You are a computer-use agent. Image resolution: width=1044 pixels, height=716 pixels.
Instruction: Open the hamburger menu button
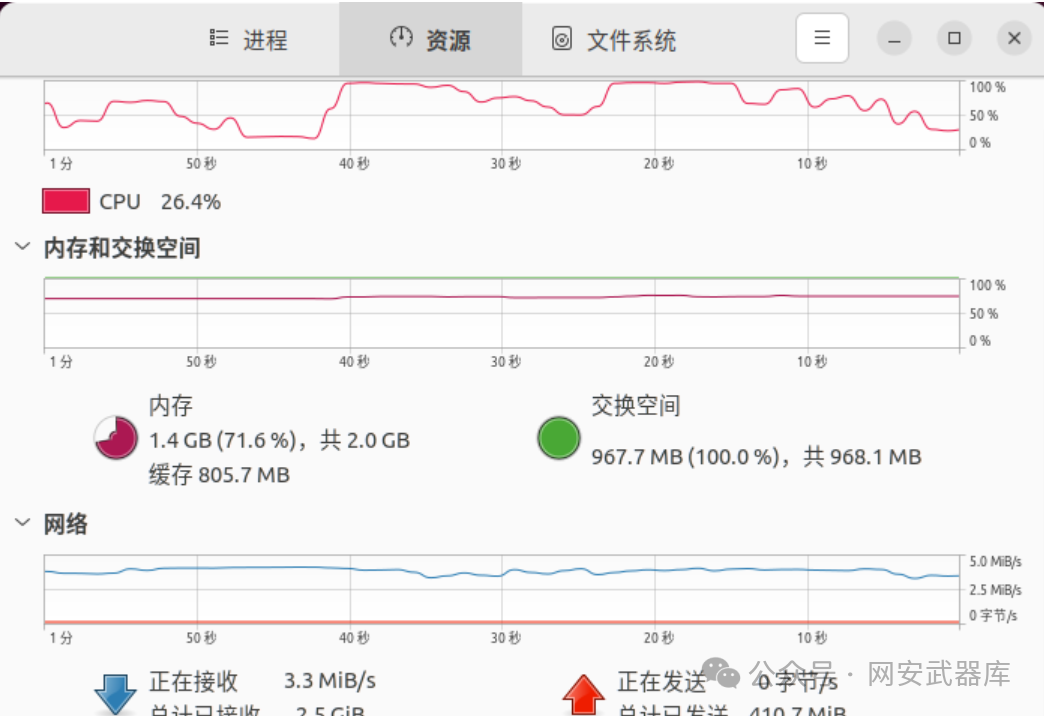pyautogui.click(x=822, y=38)
